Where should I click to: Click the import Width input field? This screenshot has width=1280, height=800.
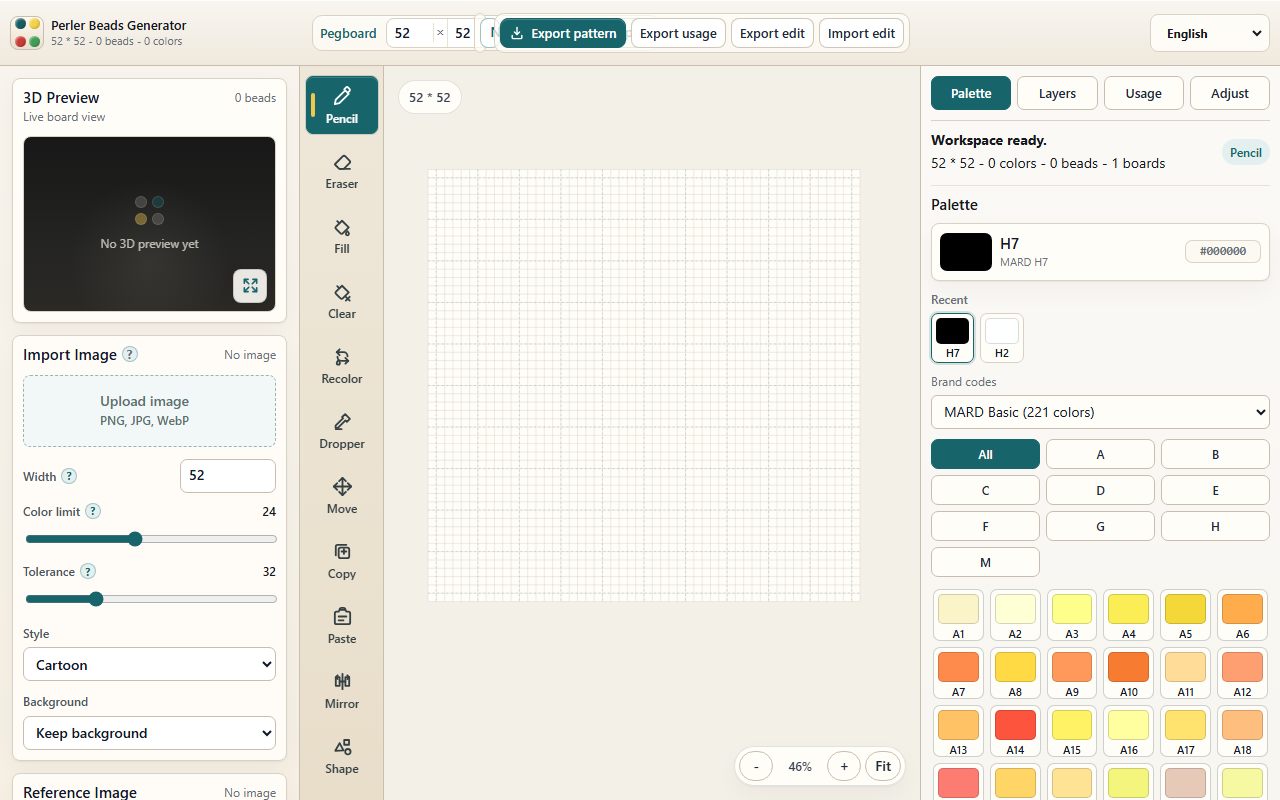pos(228,476)
